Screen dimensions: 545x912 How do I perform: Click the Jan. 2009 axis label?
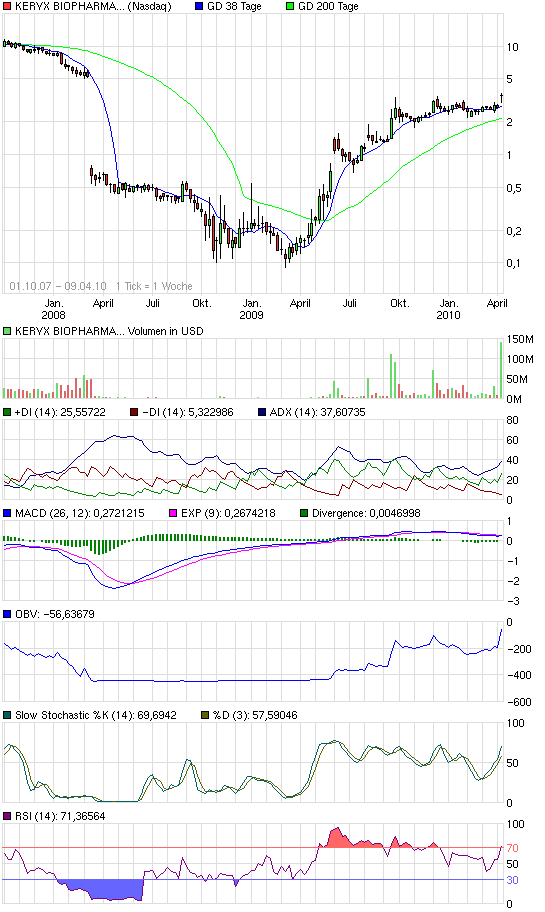(x=251, y=309)
